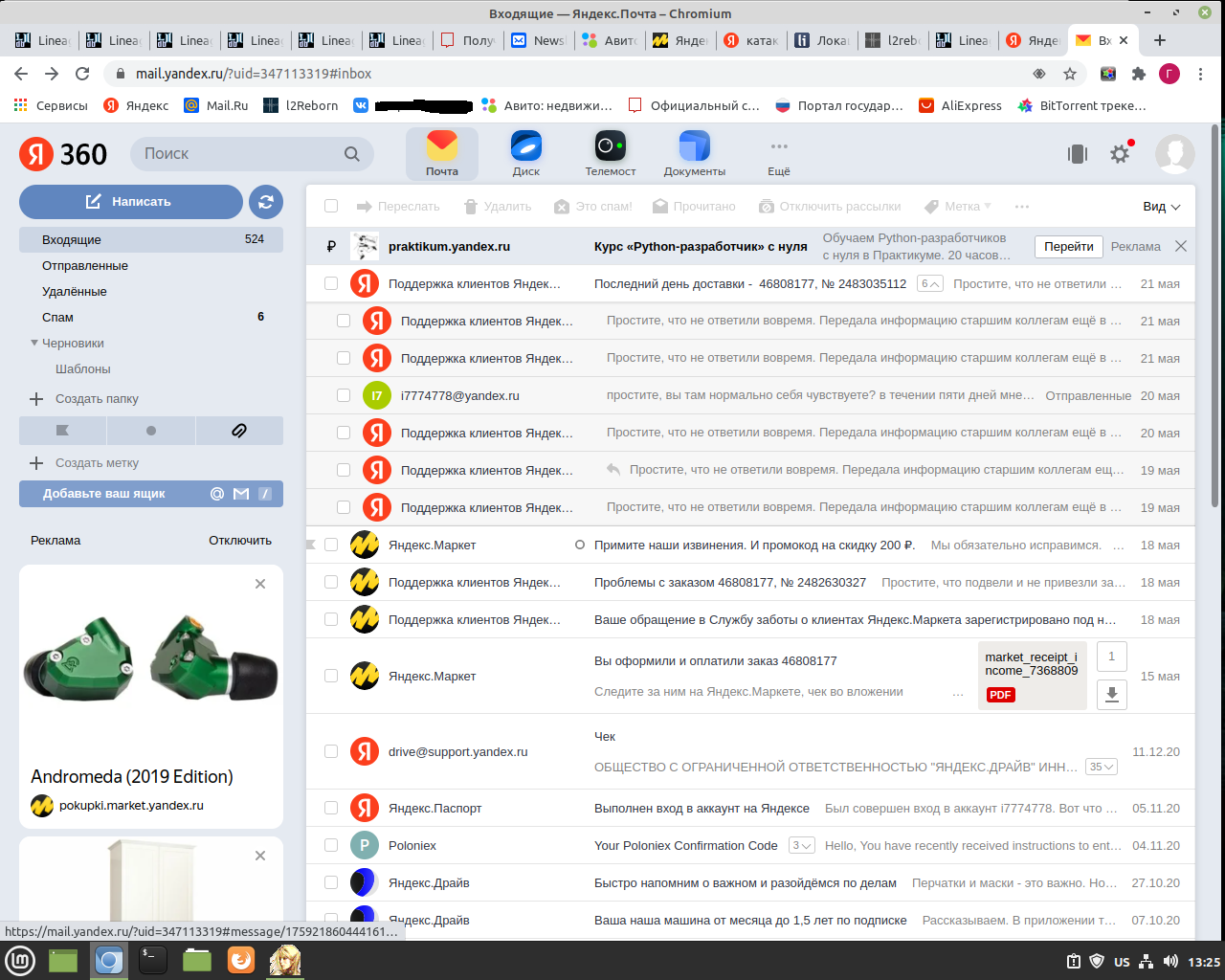Open the Chromium three-dot menu

pos(1200,74)
